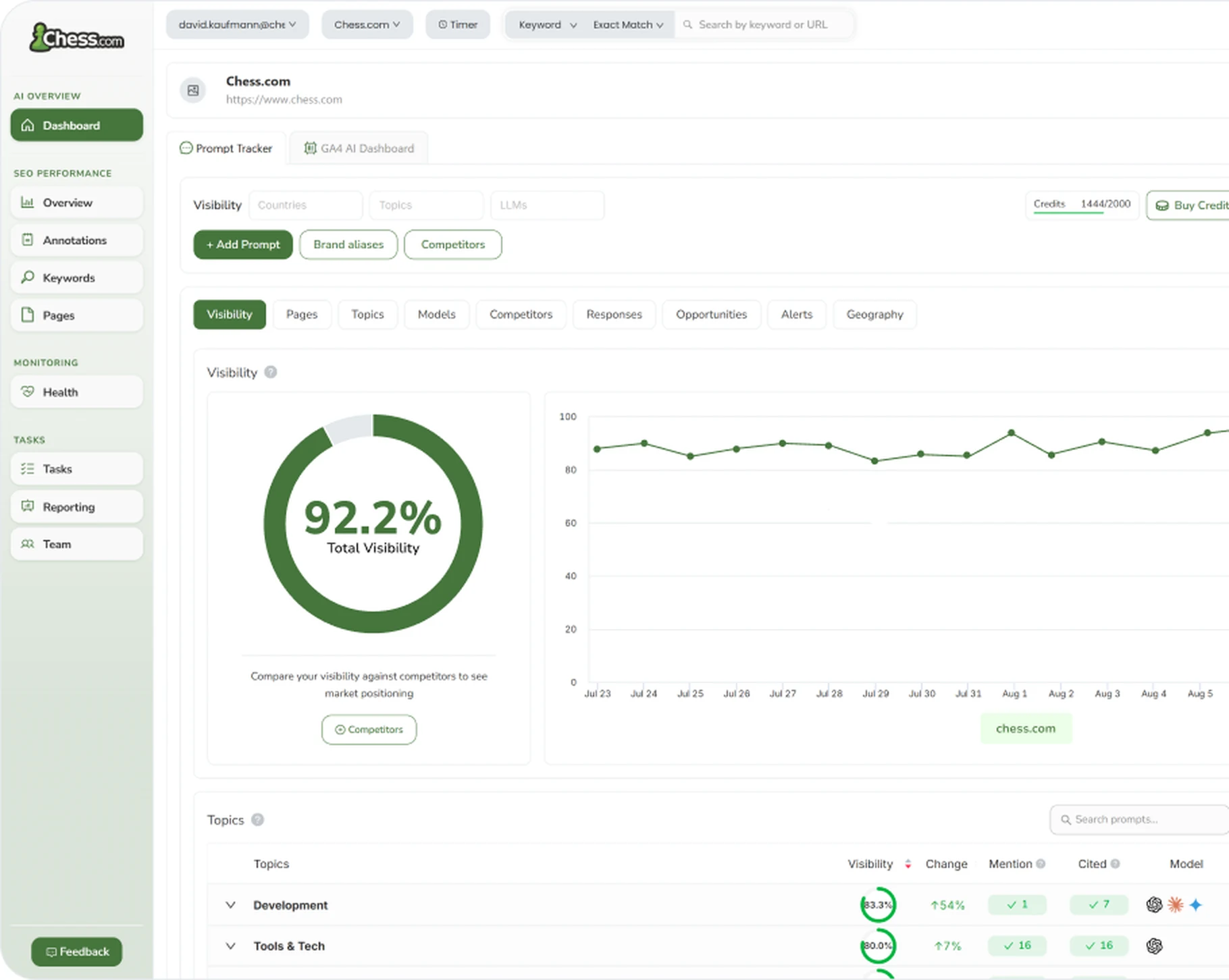Select the Visibility sub-tab
Screen dimensions: 1229x980
click(230, 315)
